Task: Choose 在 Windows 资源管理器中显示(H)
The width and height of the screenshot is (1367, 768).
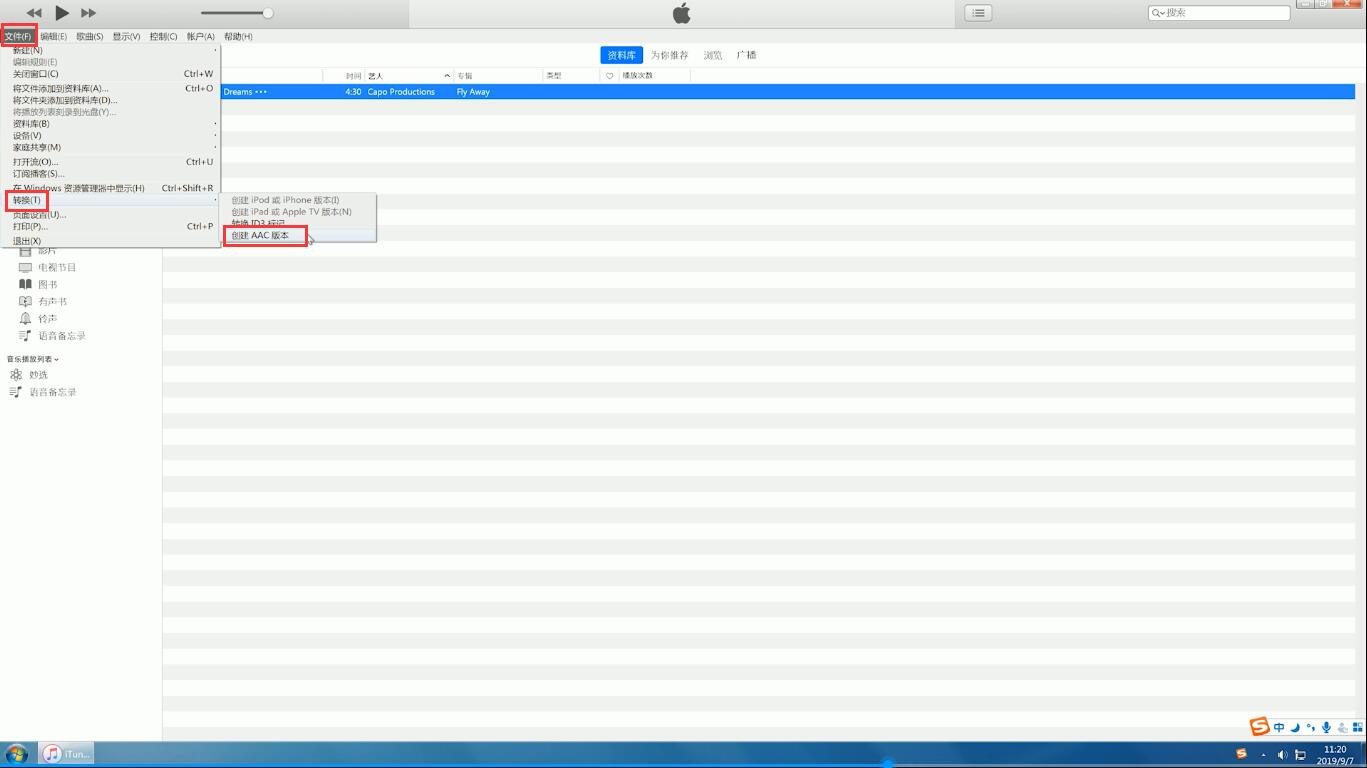Action: [112, 188]
